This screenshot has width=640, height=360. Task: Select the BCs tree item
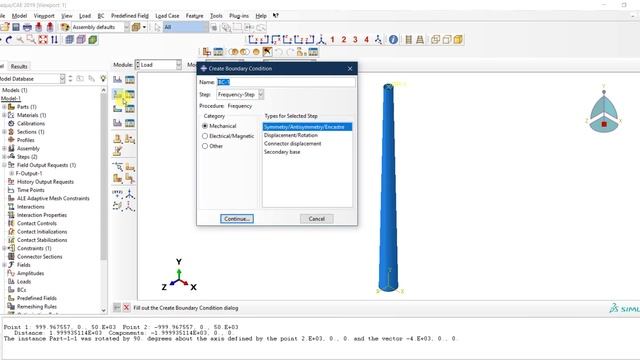coord(21,290)
